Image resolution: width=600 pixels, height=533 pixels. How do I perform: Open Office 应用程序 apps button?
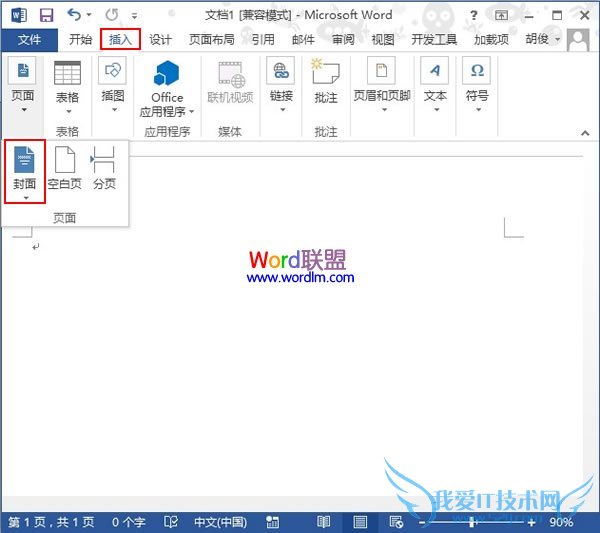point(167,89)
